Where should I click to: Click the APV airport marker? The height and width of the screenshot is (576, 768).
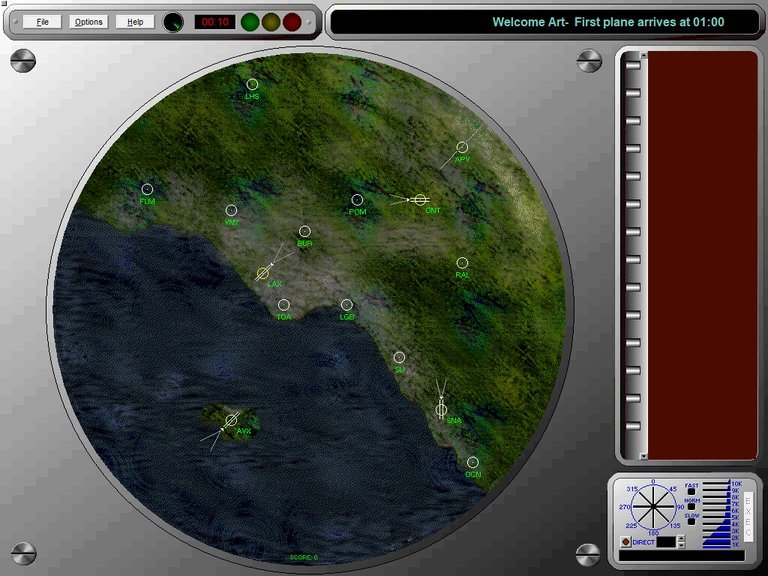(x=462, y=147)
